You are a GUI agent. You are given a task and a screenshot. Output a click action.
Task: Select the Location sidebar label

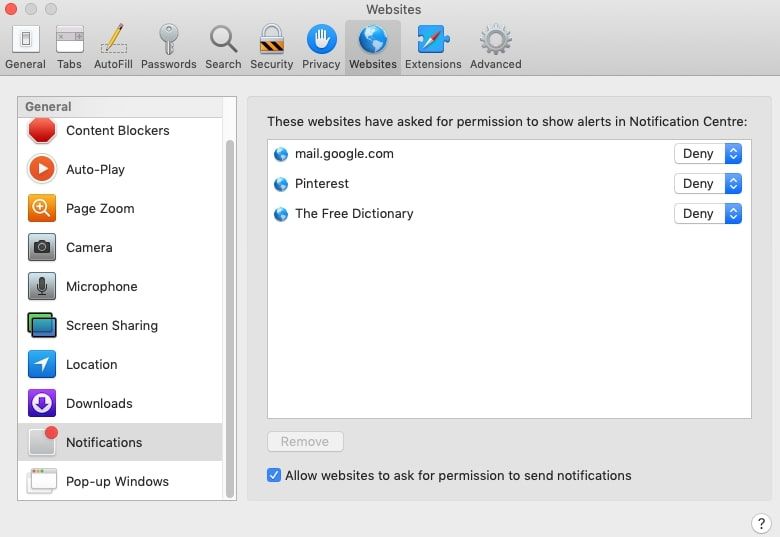click(92, 364)
